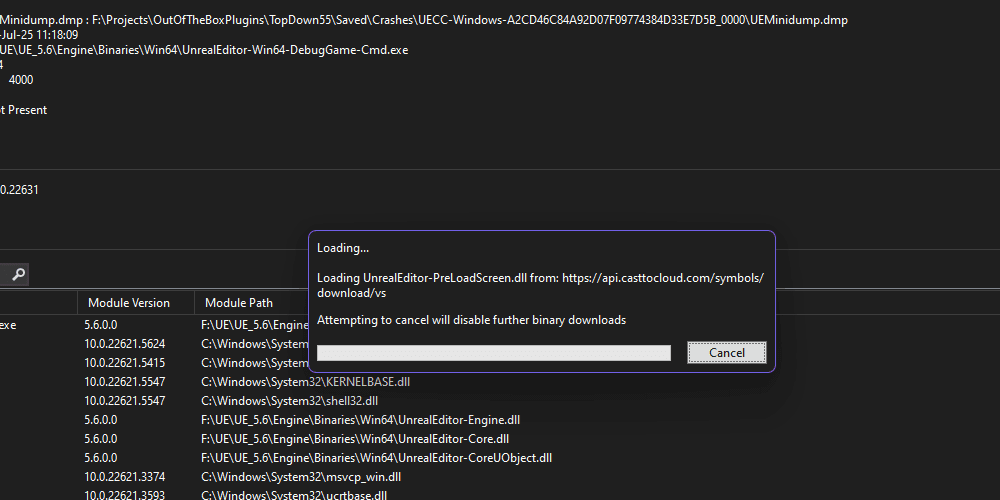This screenshot has height=500, width=1000.
Task: Select the KERNELBASE.dll module row
Action: [x=305, y=382]
